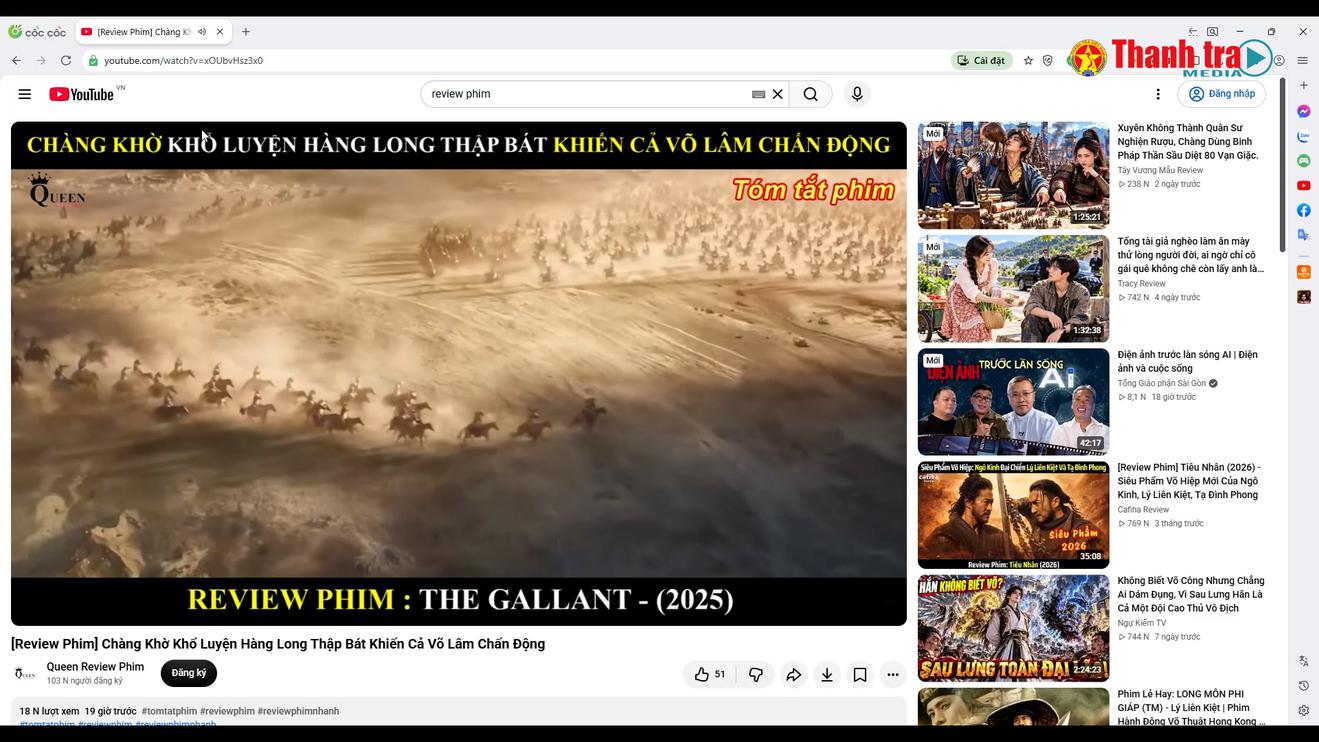
Task: Bookmark this page with the star icon
Action: tap(1028, 61)
